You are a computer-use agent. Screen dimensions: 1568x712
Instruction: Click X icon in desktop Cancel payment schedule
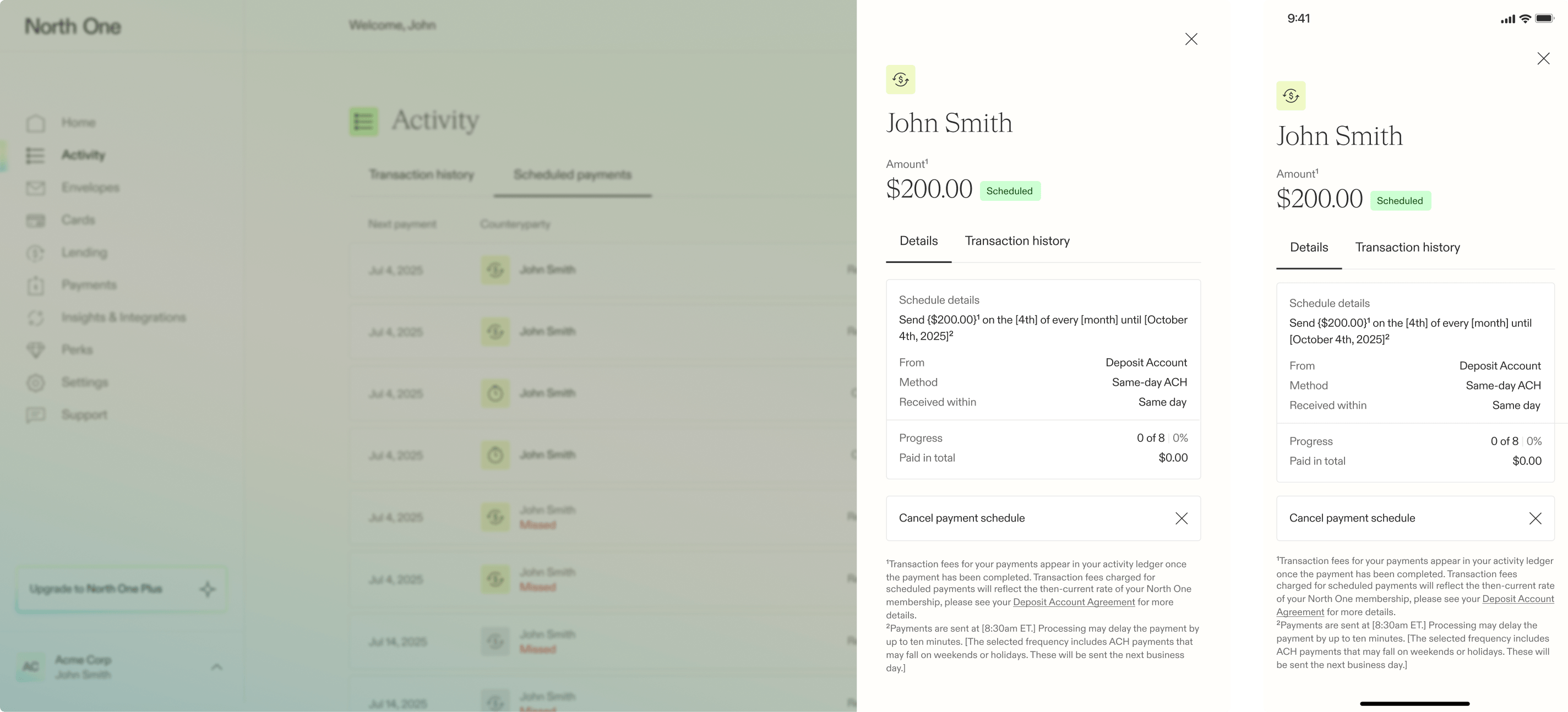tap(1181, 518)
